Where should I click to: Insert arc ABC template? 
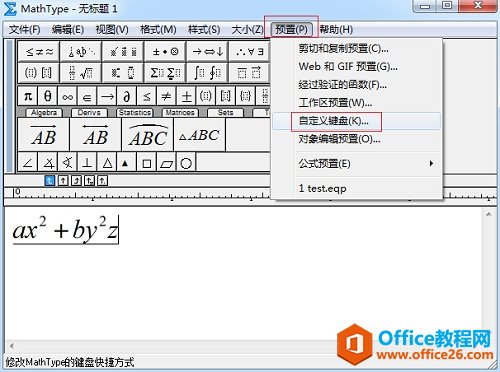point(148,135)
